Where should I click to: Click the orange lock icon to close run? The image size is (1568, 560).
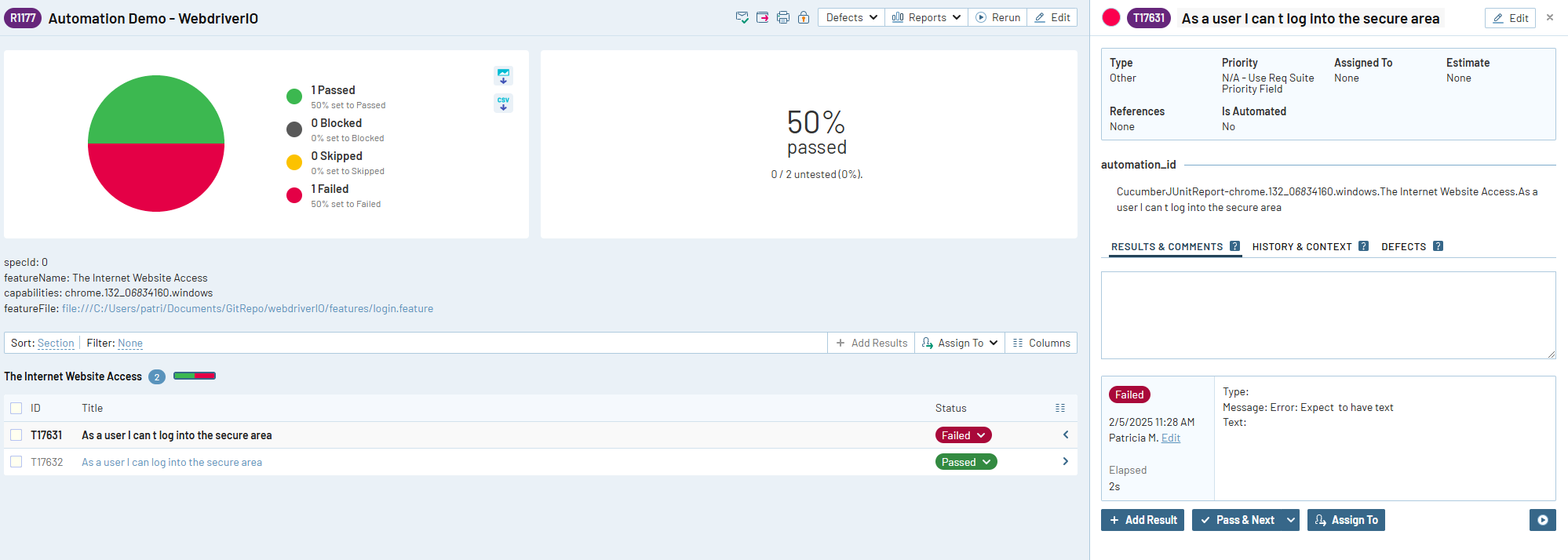click(803, 17)
